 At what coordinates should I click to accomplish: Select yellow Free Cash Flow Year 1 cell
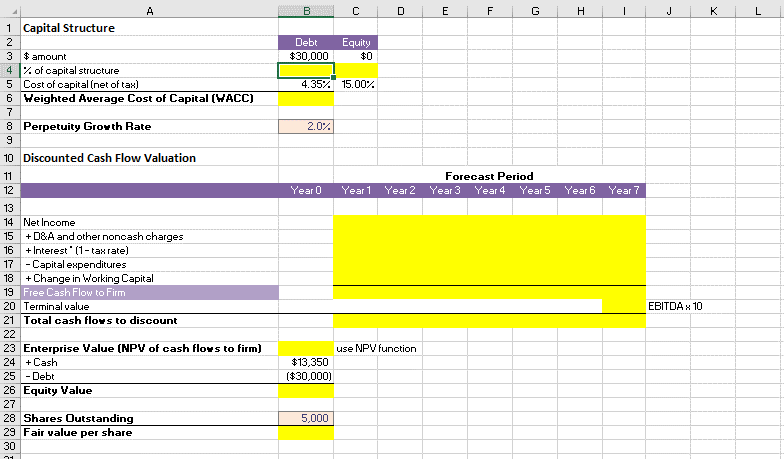tap(356, 292)
